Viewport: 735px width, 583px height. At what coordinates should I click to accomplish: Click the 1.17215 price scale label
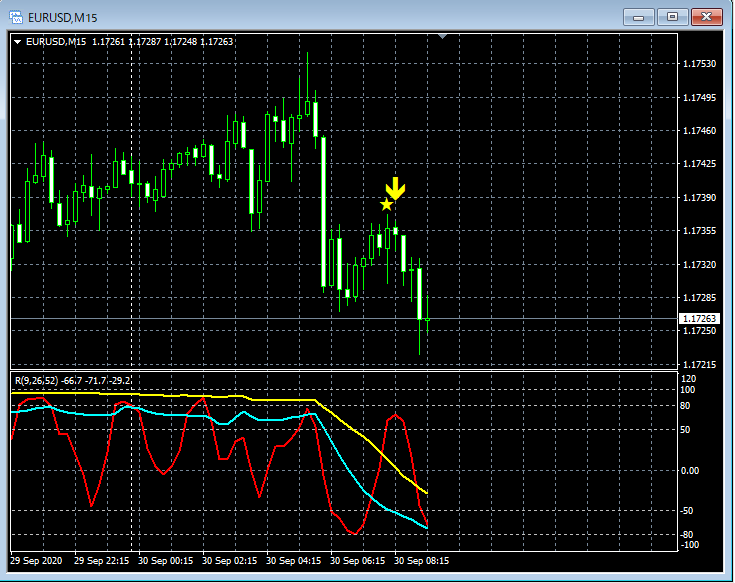pyautogui.click(x=699, y=364)
